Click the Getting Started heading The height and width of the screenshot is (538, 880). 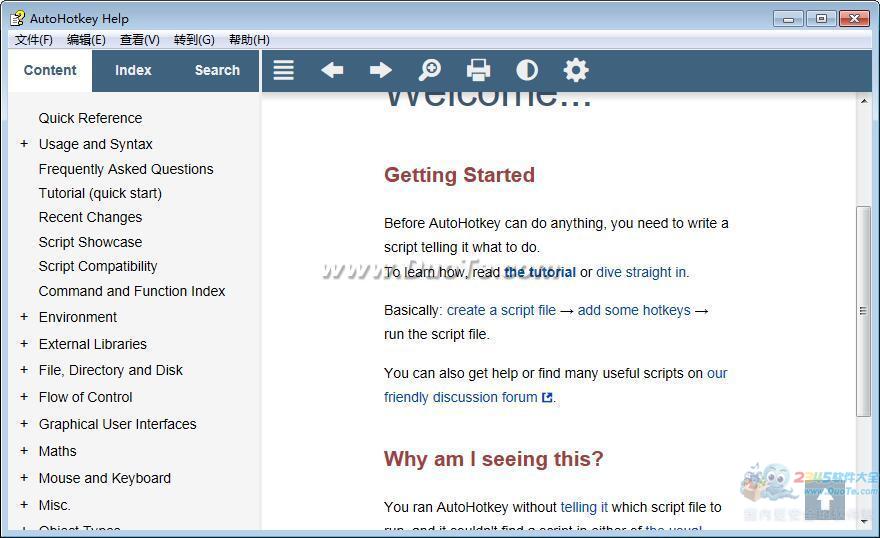(x=459, y=175)
